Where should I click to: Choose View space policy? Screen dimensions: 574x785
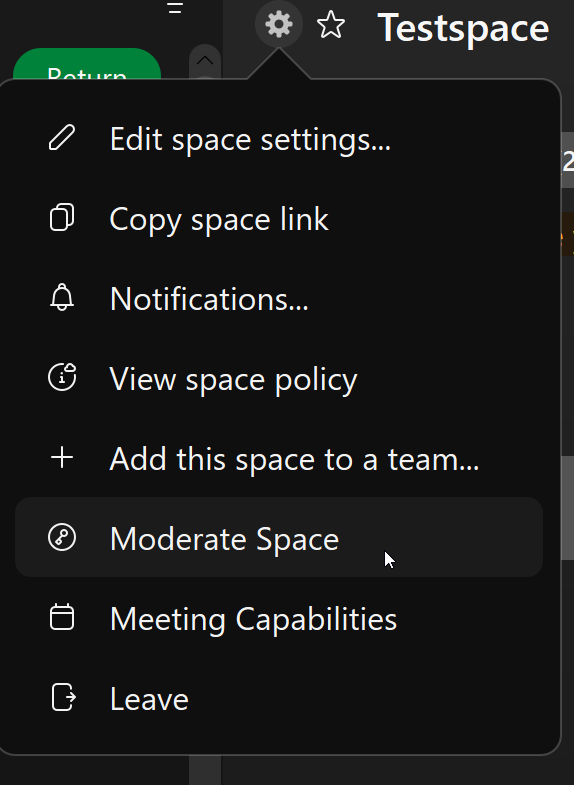pyautogui.click(x=279, y=378)
